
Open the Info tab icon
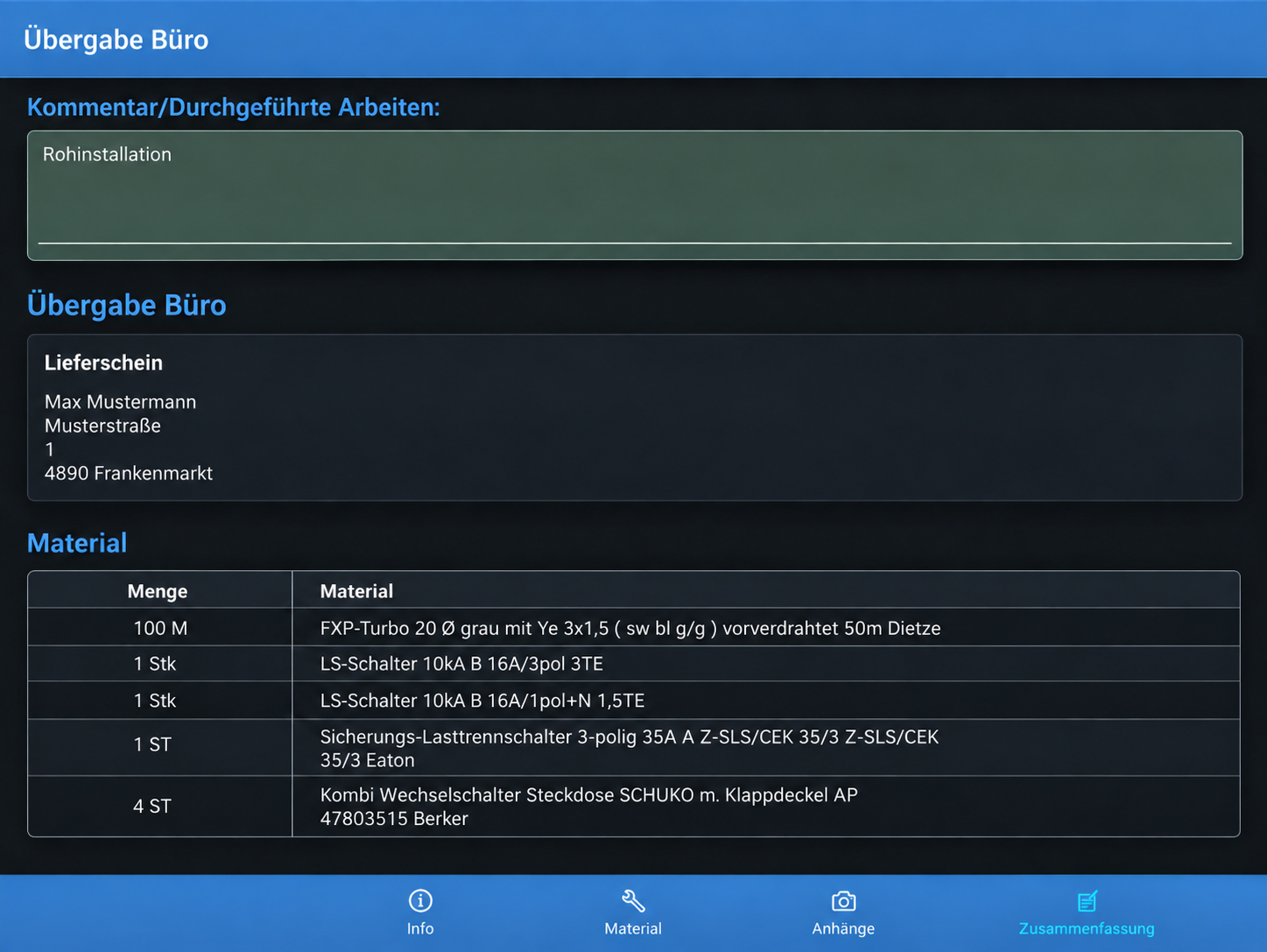420,900
